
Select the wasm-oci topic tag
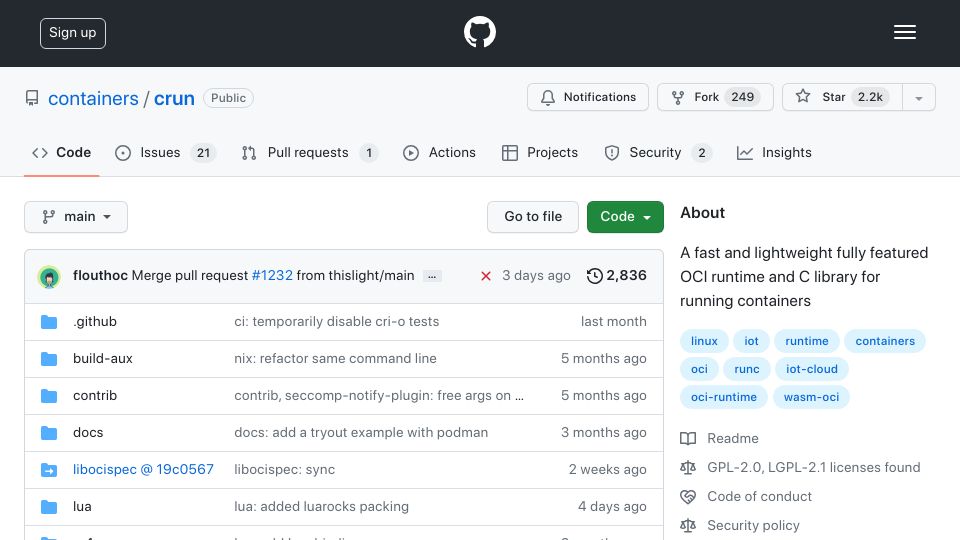(x=811, y=397)
